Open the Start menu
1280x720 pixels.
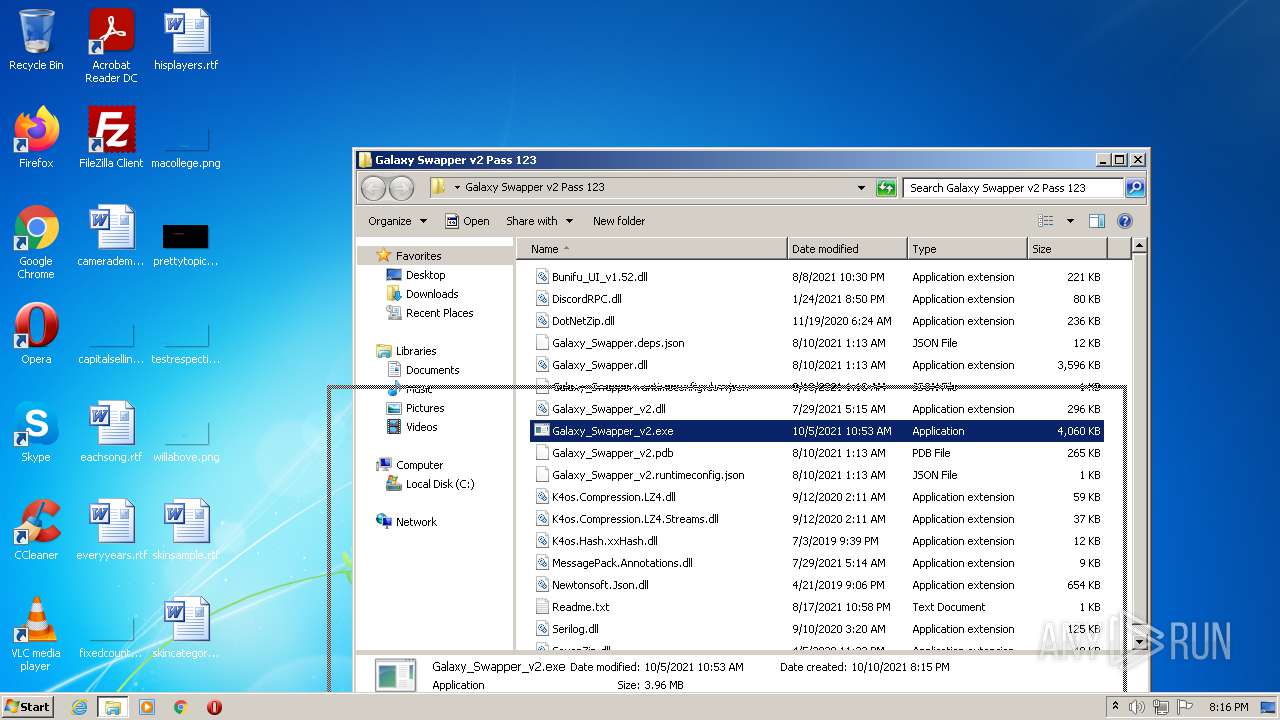click(x=28, y=706)
